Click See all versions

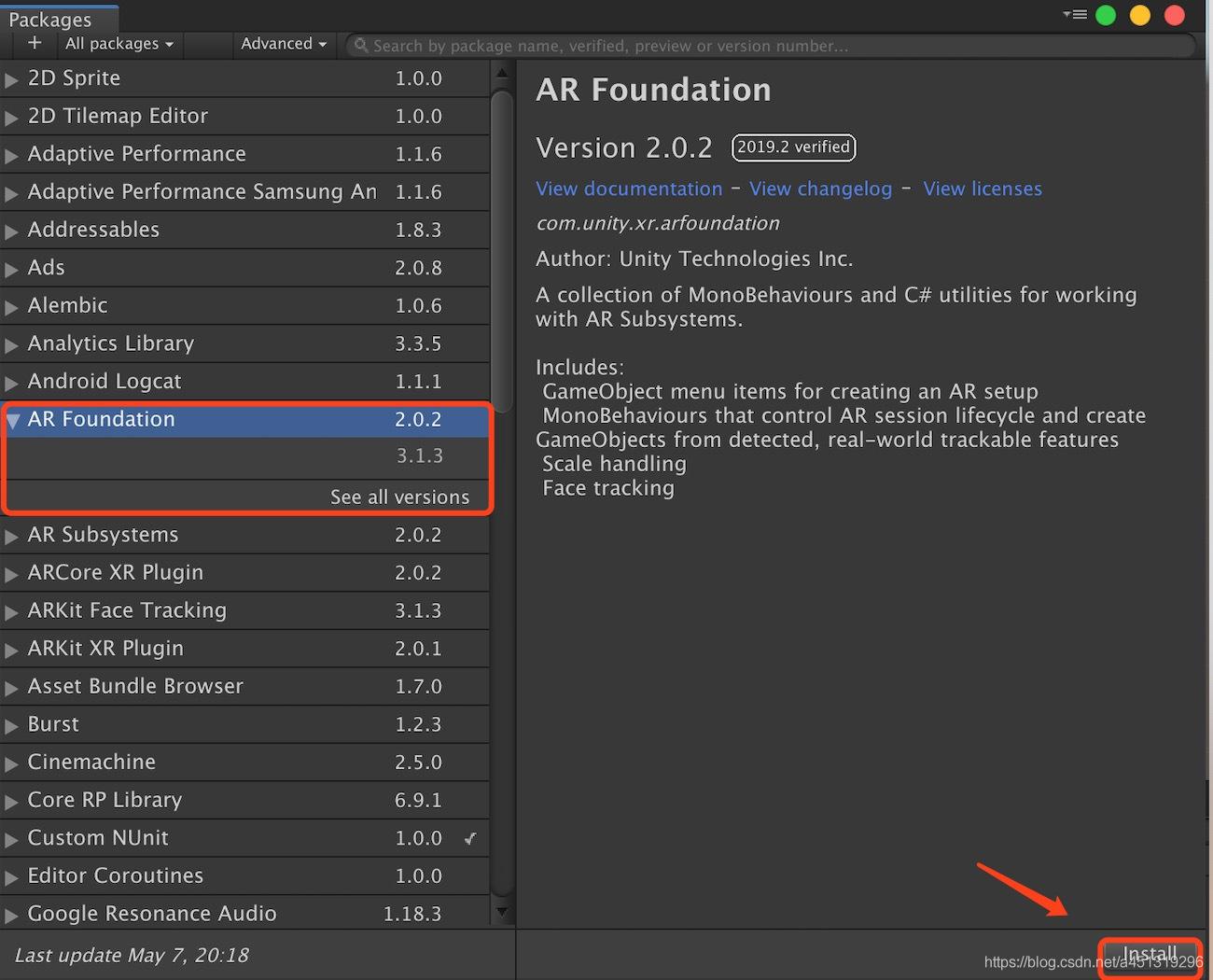(399, 497)
